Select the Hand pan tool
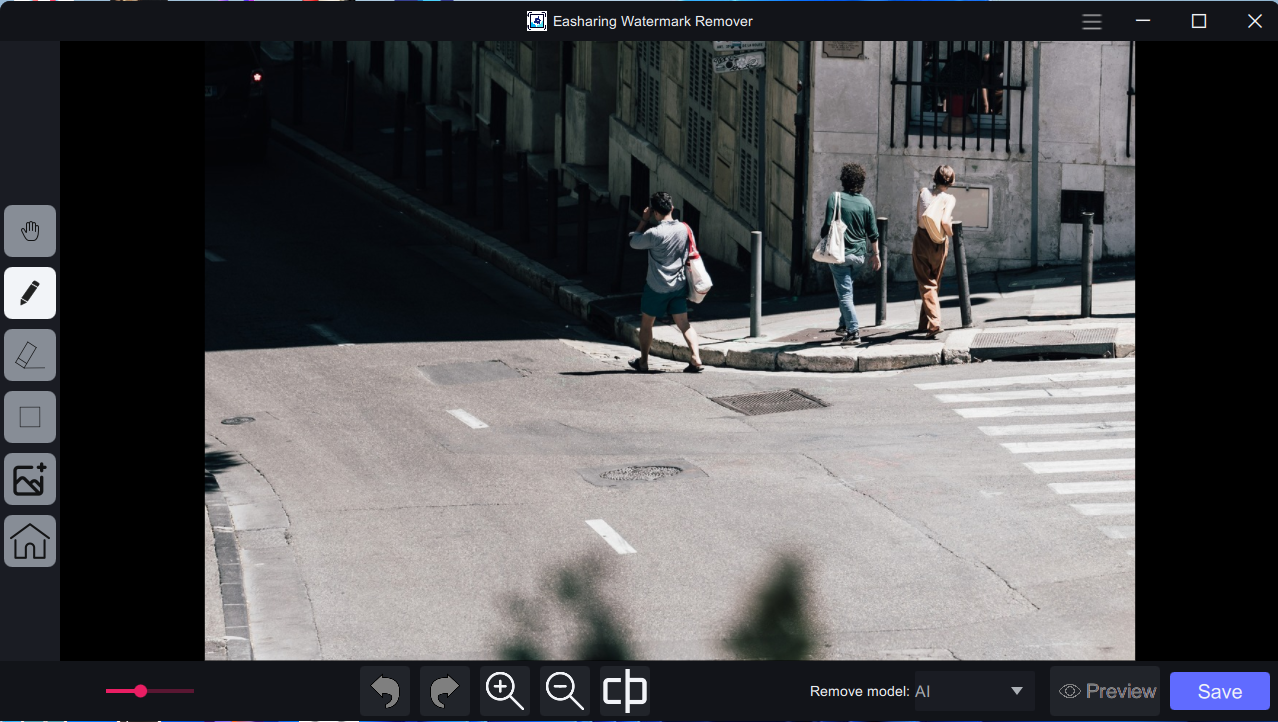The height and width of the screenshot is (722, 1278). (x=30, y=231)
